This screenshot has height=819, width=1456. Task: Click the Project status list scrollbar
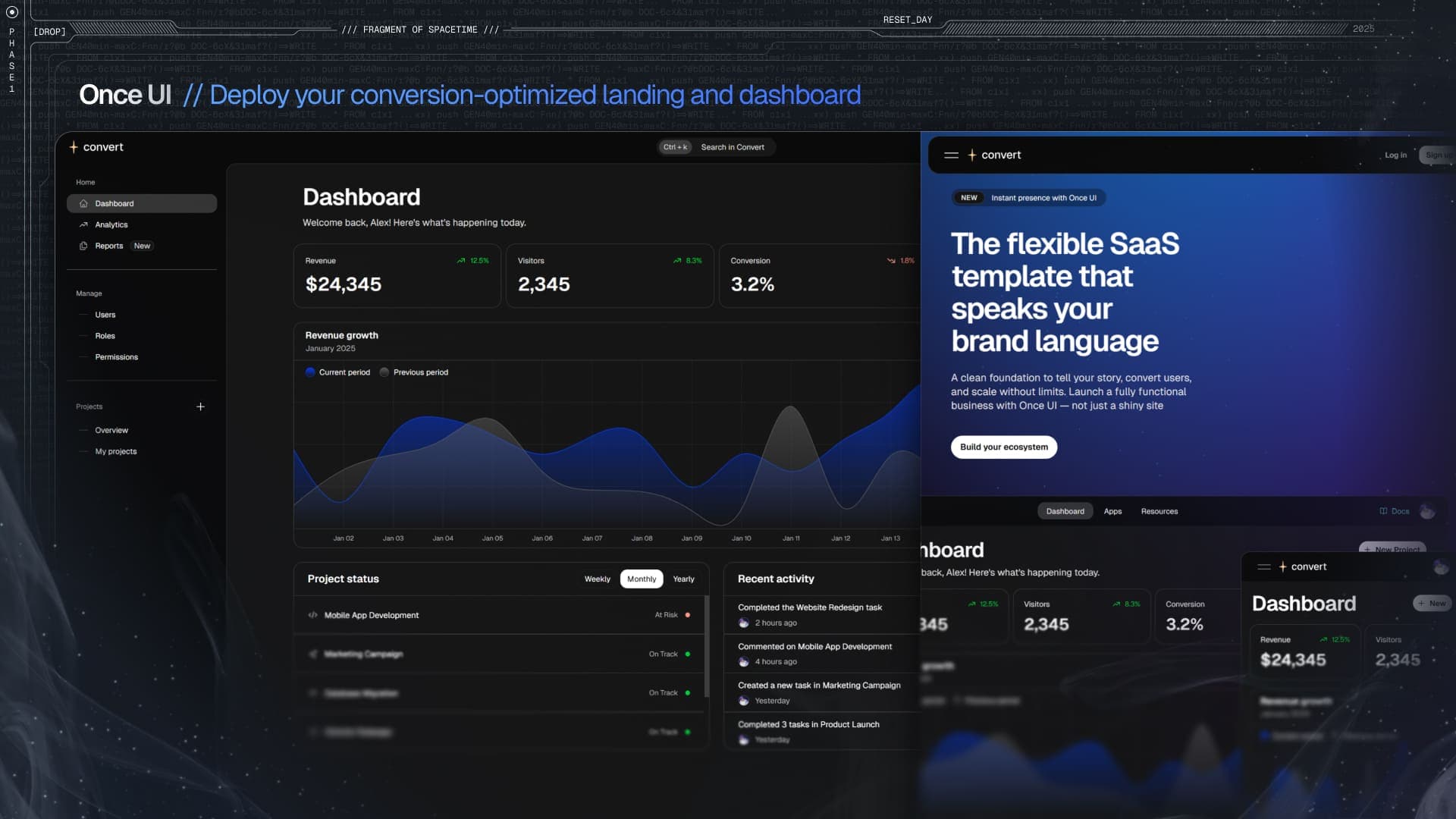(707, 646)
